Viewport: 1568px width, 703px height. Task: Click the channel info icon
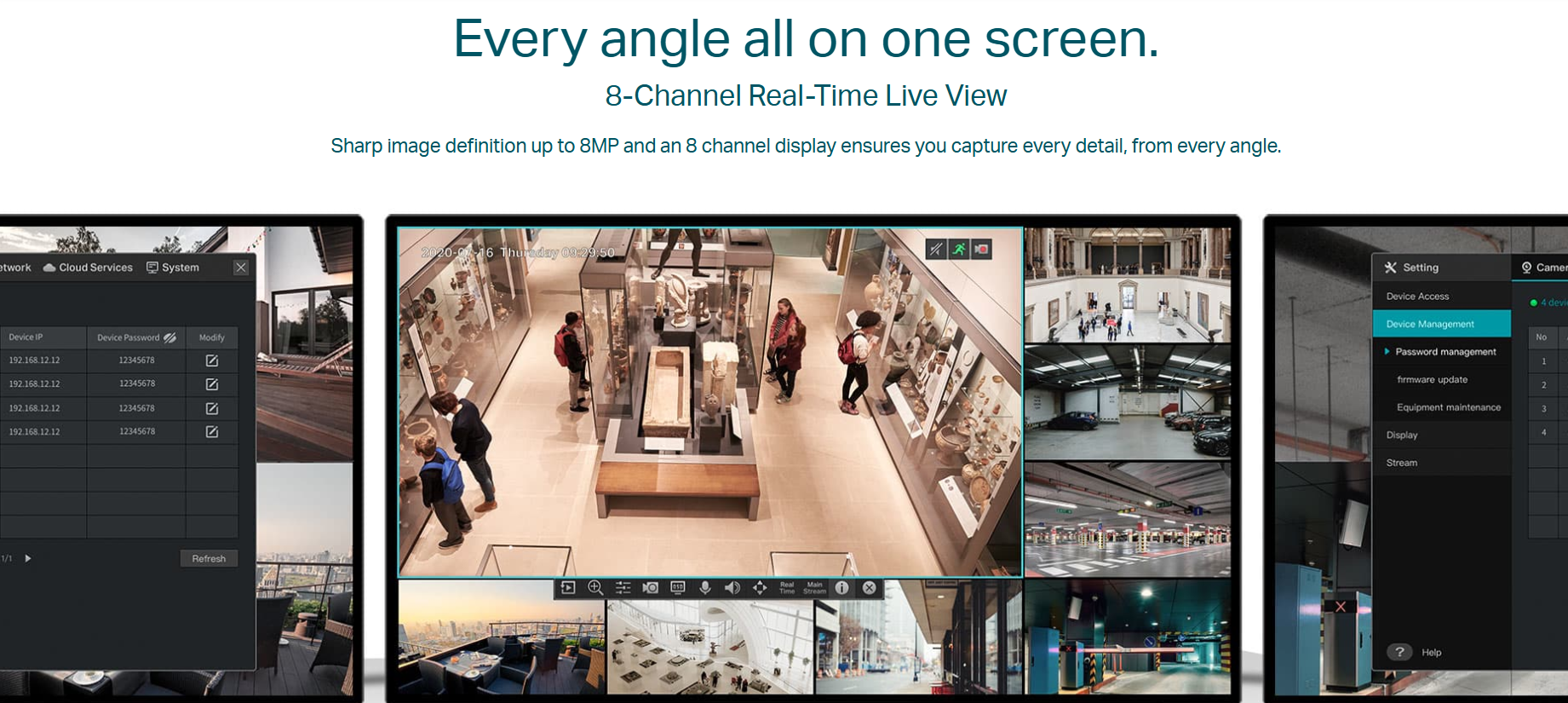[841, 588]
